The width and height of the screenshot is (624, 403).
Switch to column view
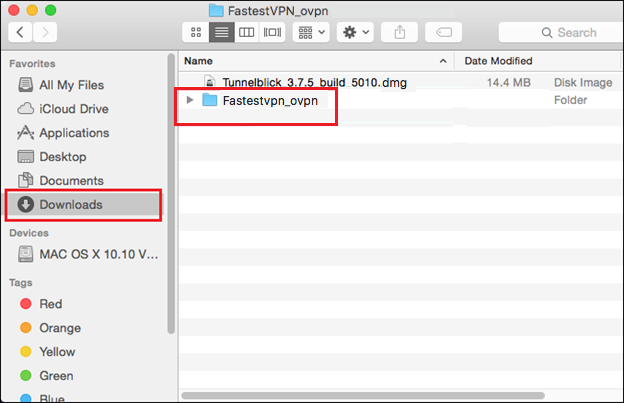[247, 32]
